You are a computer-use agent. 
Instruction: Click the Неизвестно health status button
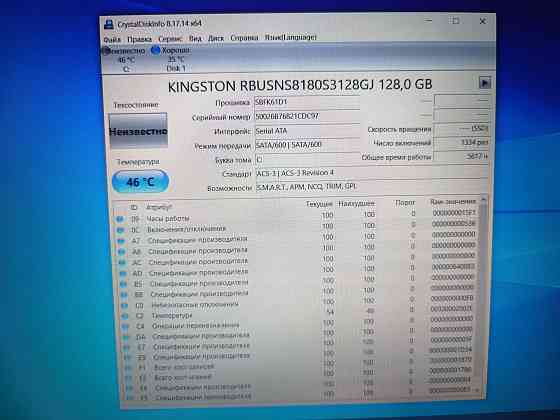pos(138,131)
